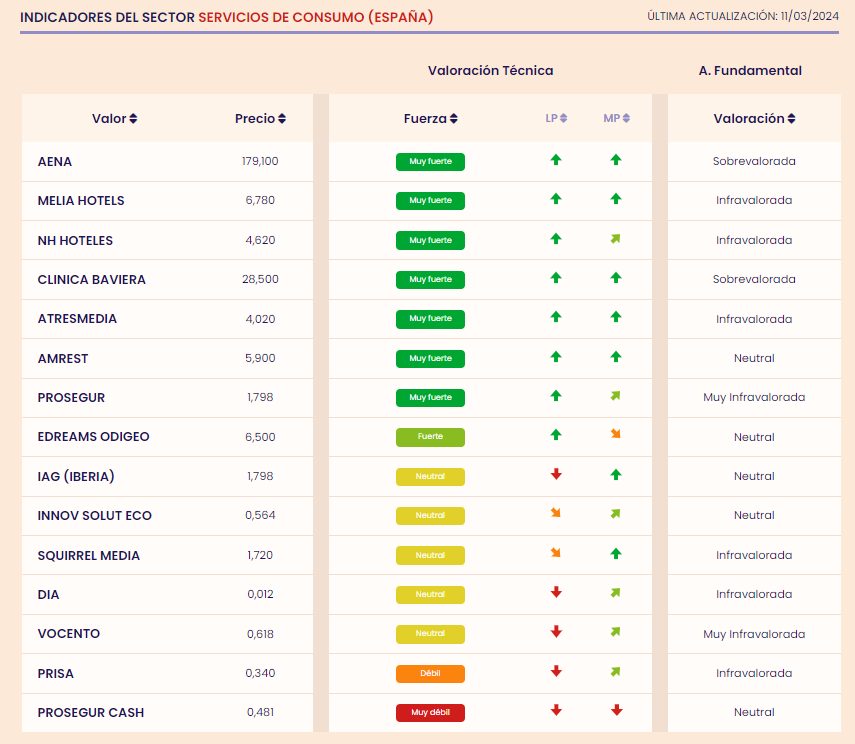
Task: Sort by LP trend column
Action: (x=556, y=118)
